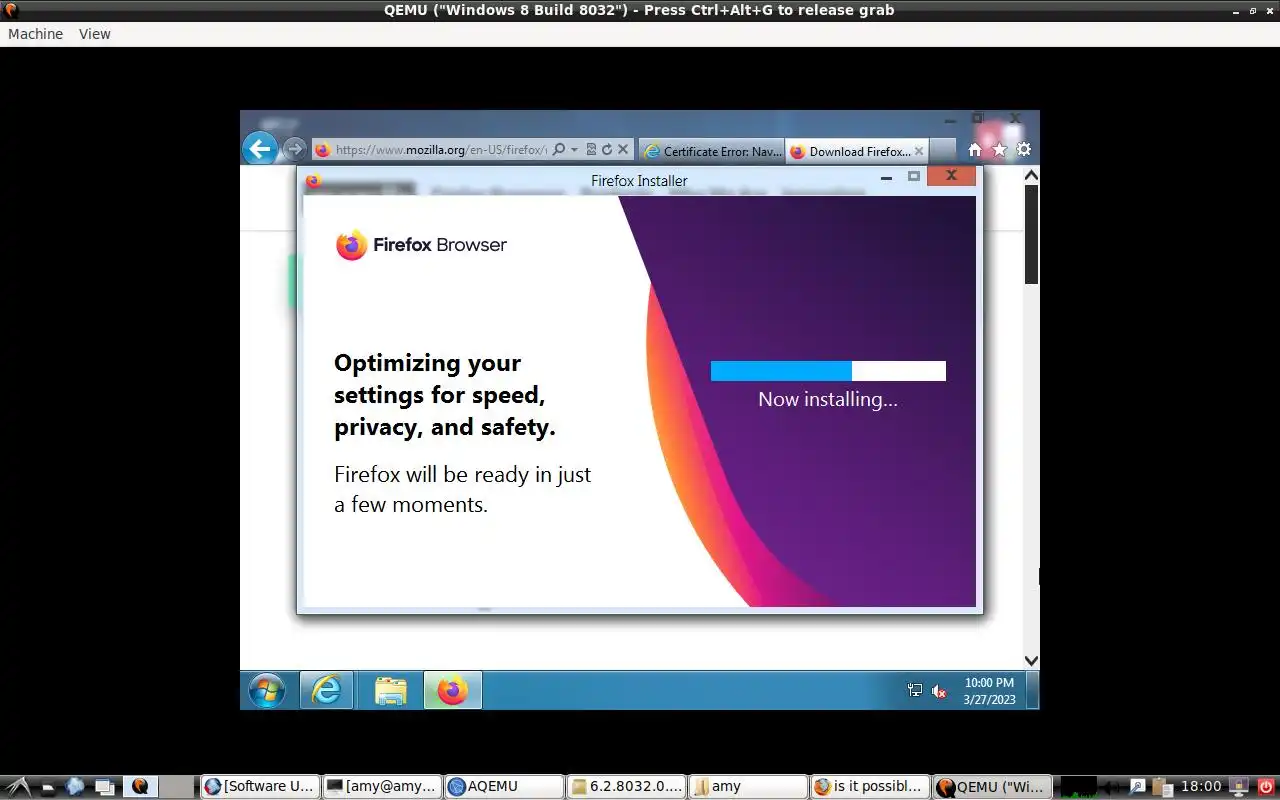Open the Windows Start orb
Viewport: 1280px width, 800px height.
pos(267,690)
